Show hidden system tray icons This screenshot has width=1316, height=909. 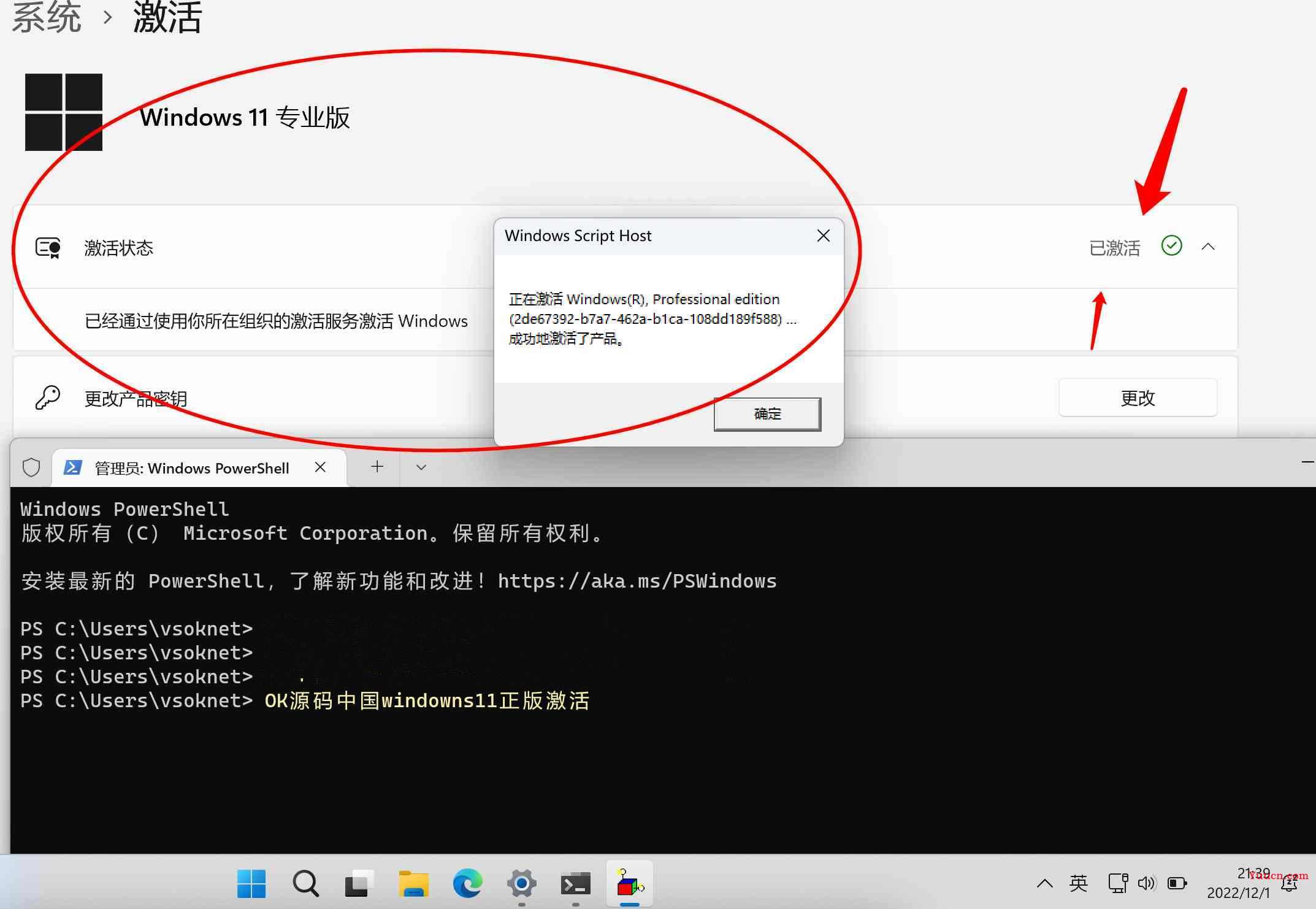[1045, 884]
